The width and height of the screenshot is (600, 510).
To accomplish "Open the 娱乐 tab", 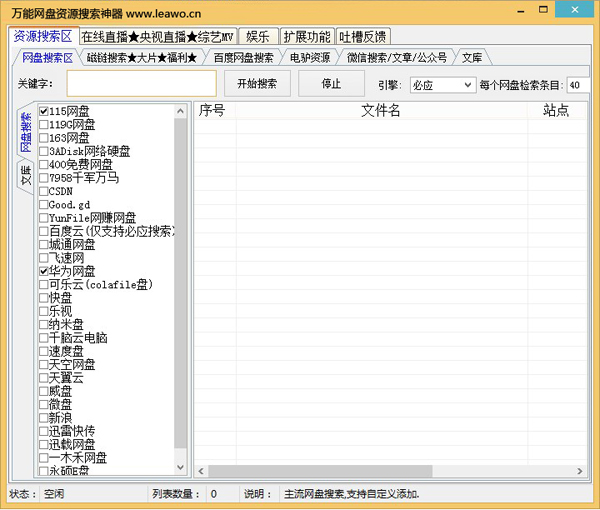I will point(258,37).
